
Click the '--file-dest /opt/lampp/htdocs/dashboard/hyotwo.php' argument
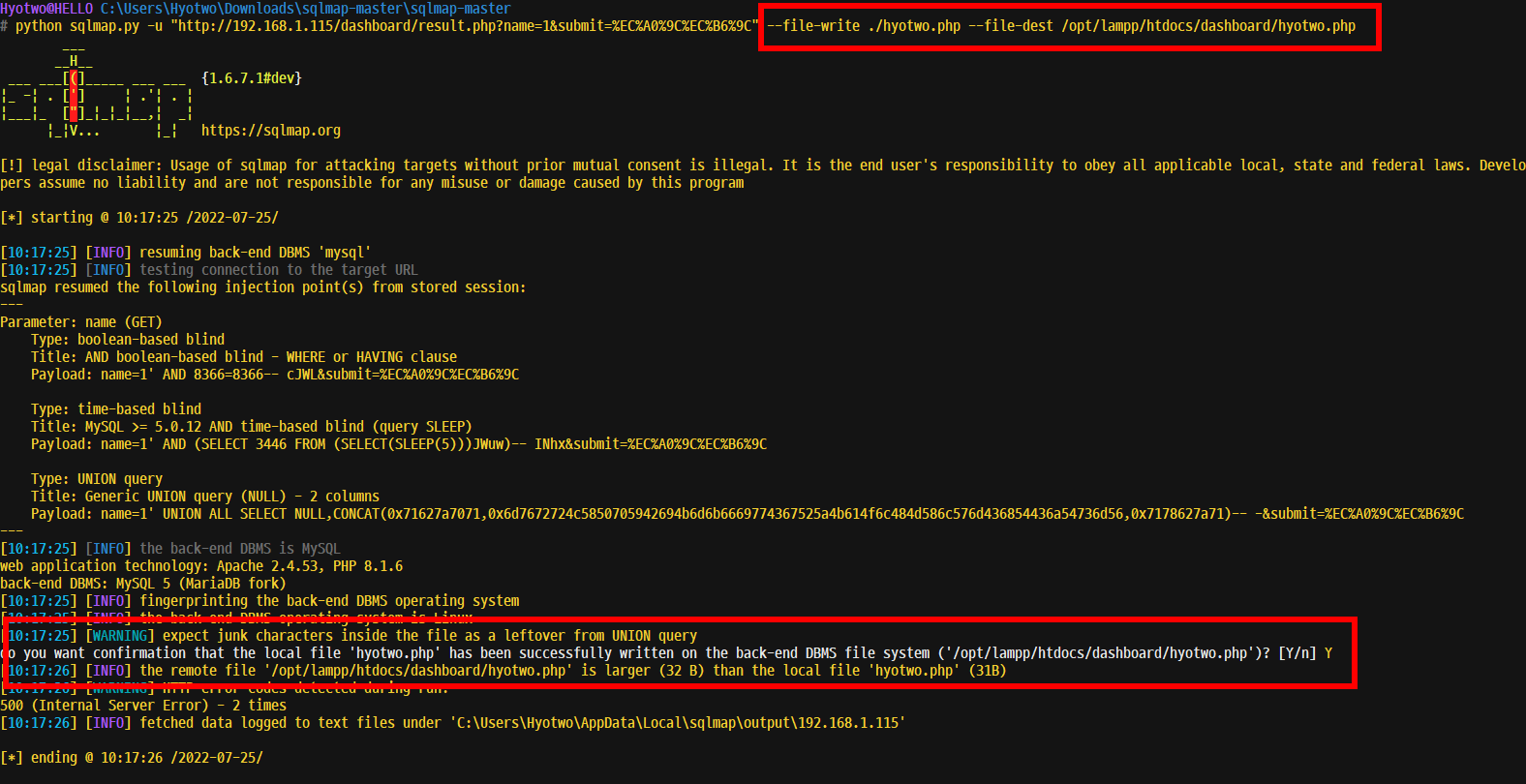[x=1162, y=26]
